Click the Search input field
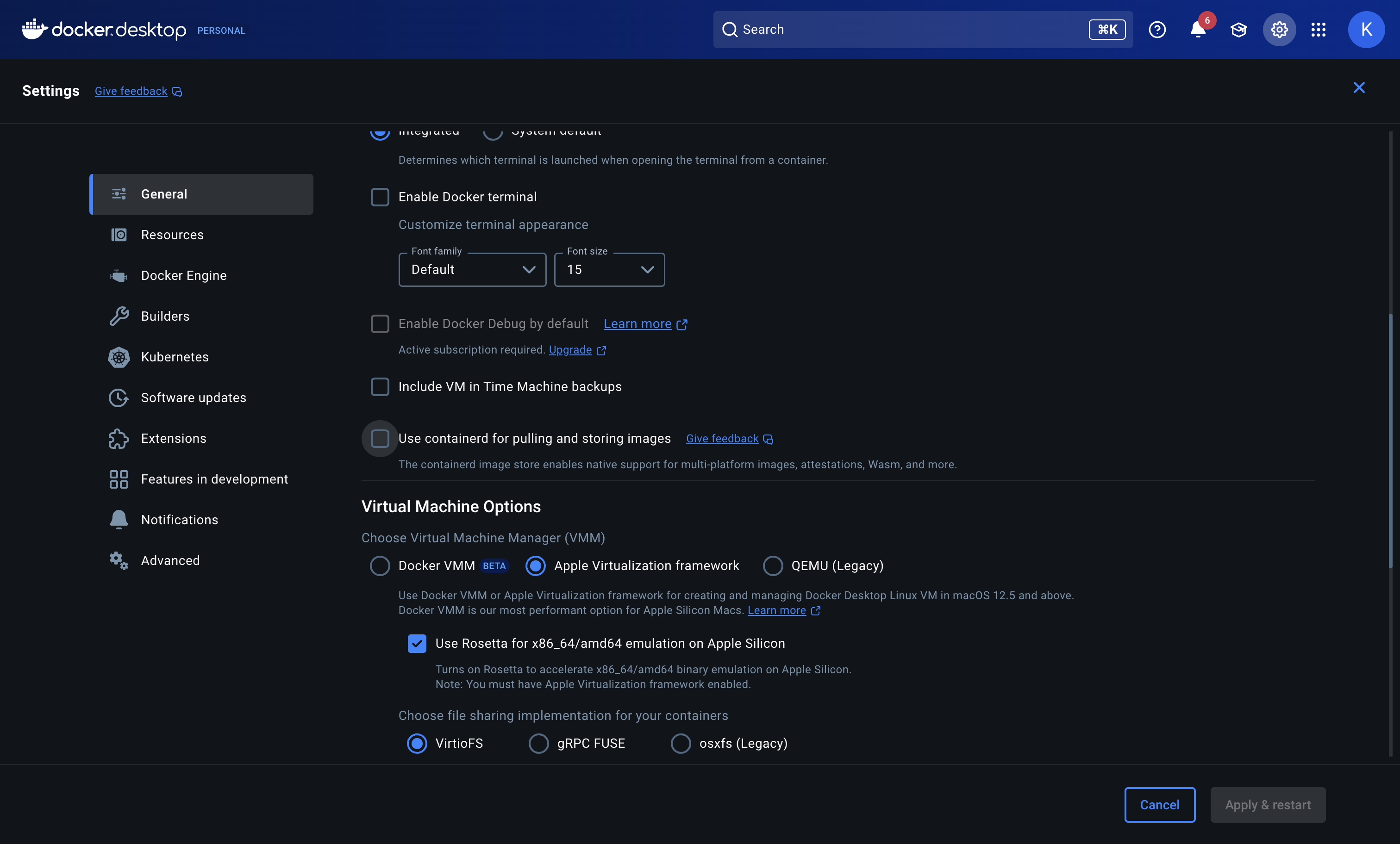Screen dimensions: 1400x844 pyautogui.click(x=909, y=30)
